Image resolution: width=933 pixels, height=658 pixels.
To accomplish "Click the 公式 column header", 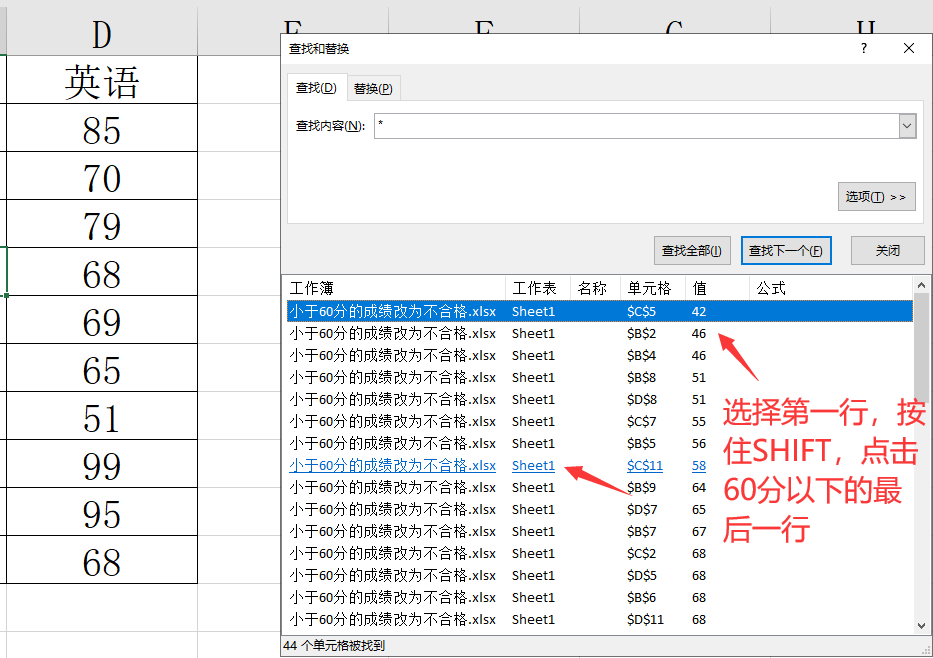I will [x=831, y=288].
